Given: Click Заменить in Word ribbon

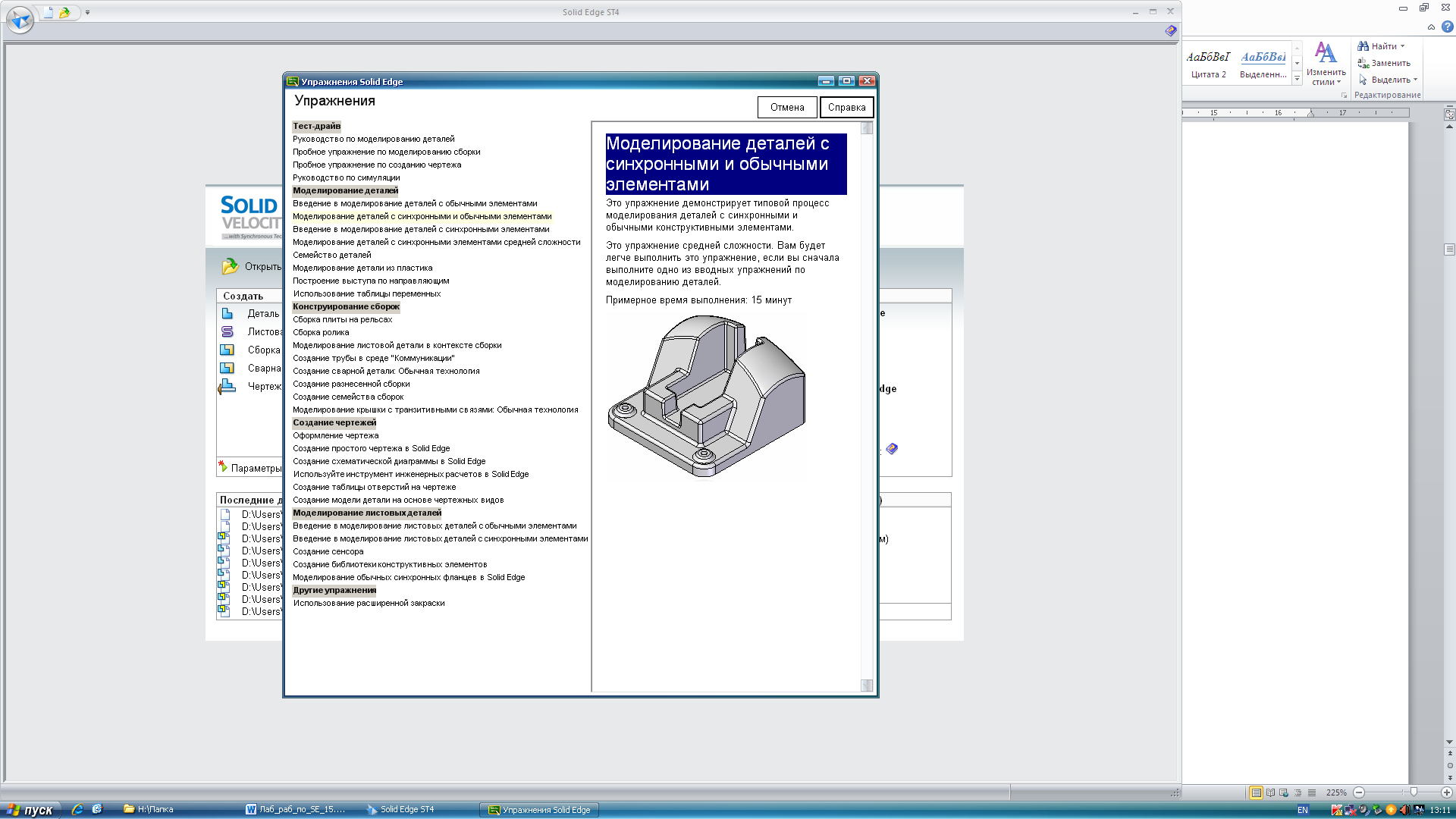Looking at the screenshot, I should point(1384,63).
